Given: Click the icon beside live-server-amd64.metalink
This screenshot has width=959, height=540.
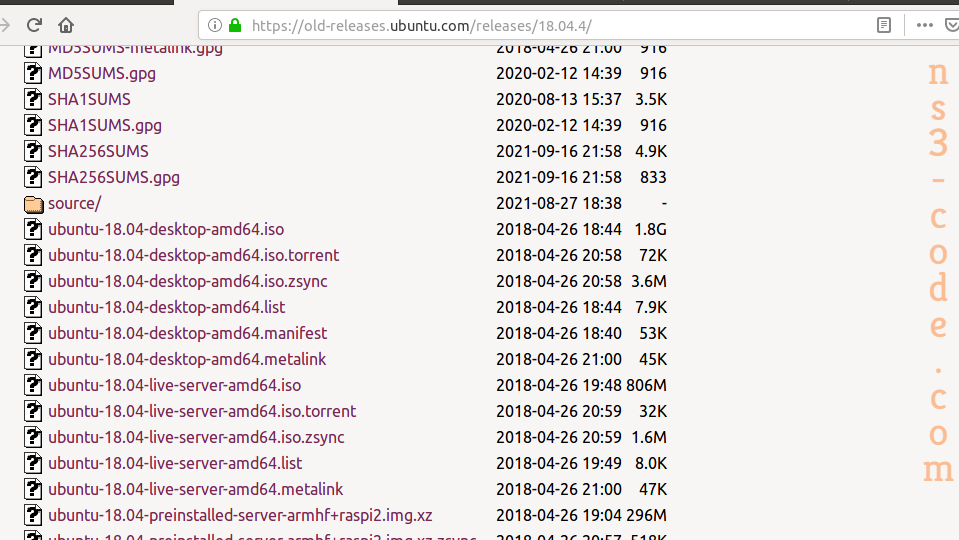Looking at the screenshot, I should pyautogui.click(x=33, y=489).
